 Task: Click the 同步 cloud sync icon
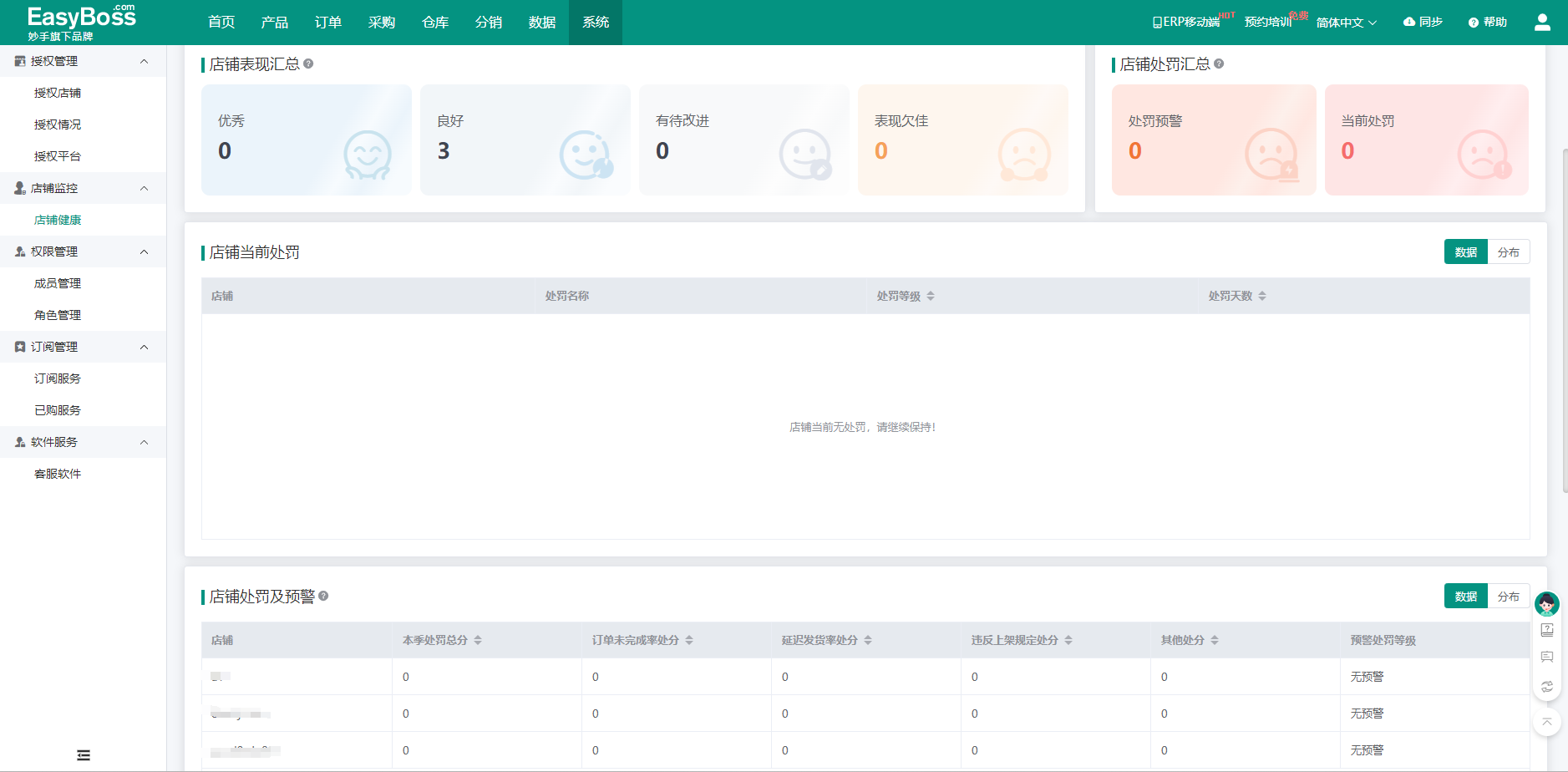[1409, 23]
